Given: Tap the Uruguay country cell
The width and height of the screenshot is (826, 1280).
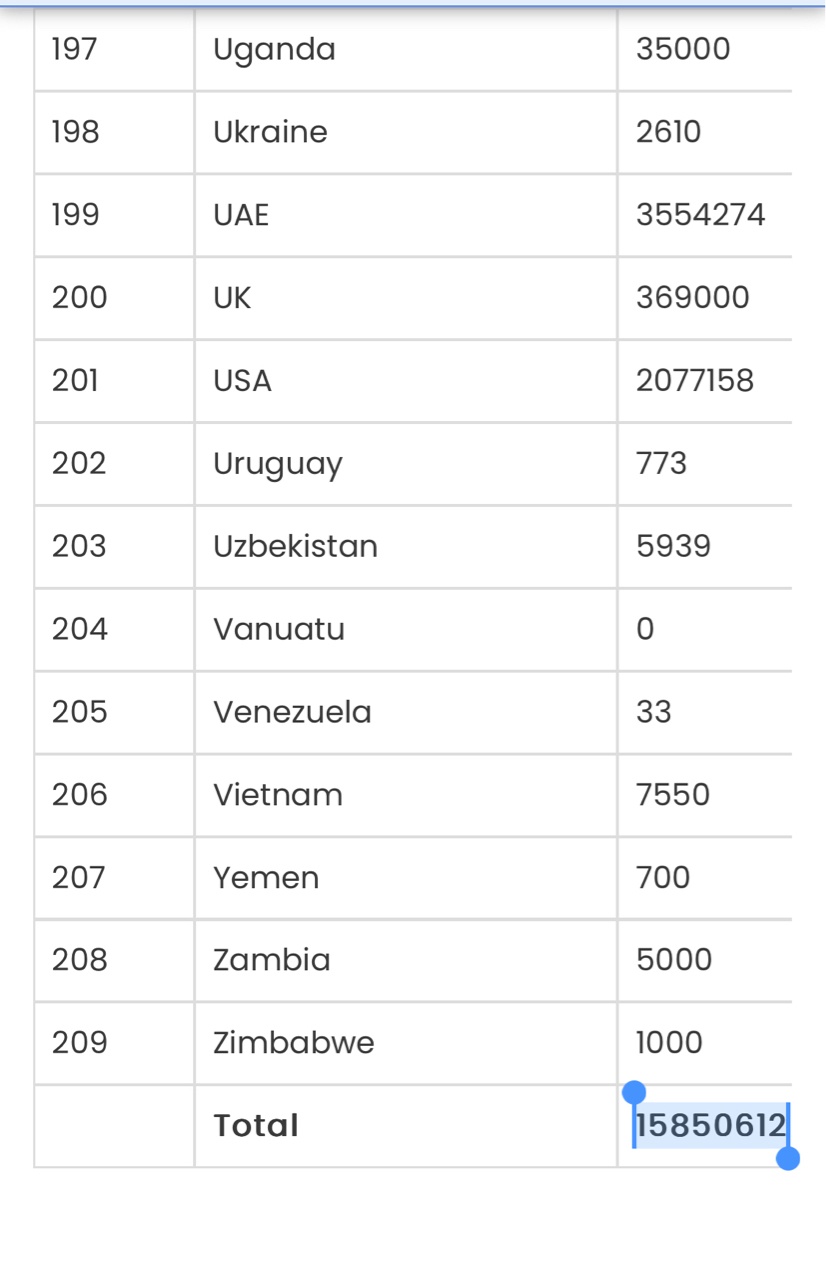Looking at the screenshot, I should pos(277,464).
